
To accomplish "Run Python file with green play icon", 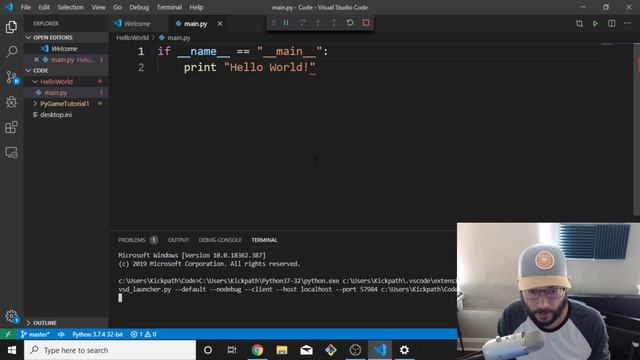I will tap(596, 24).
